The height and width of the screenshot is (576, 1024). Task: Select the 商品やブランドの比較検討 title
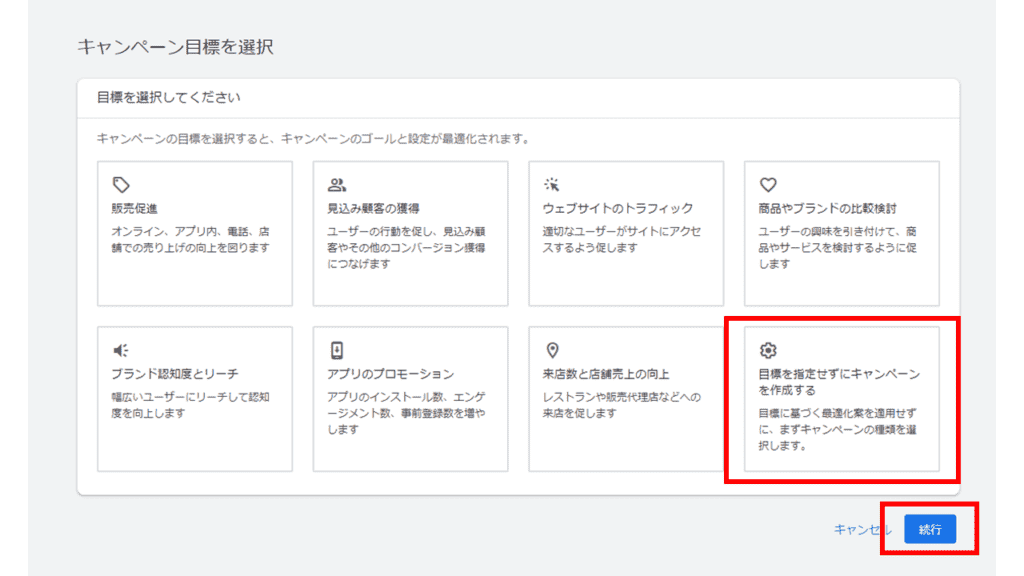[x=827, y=209]
